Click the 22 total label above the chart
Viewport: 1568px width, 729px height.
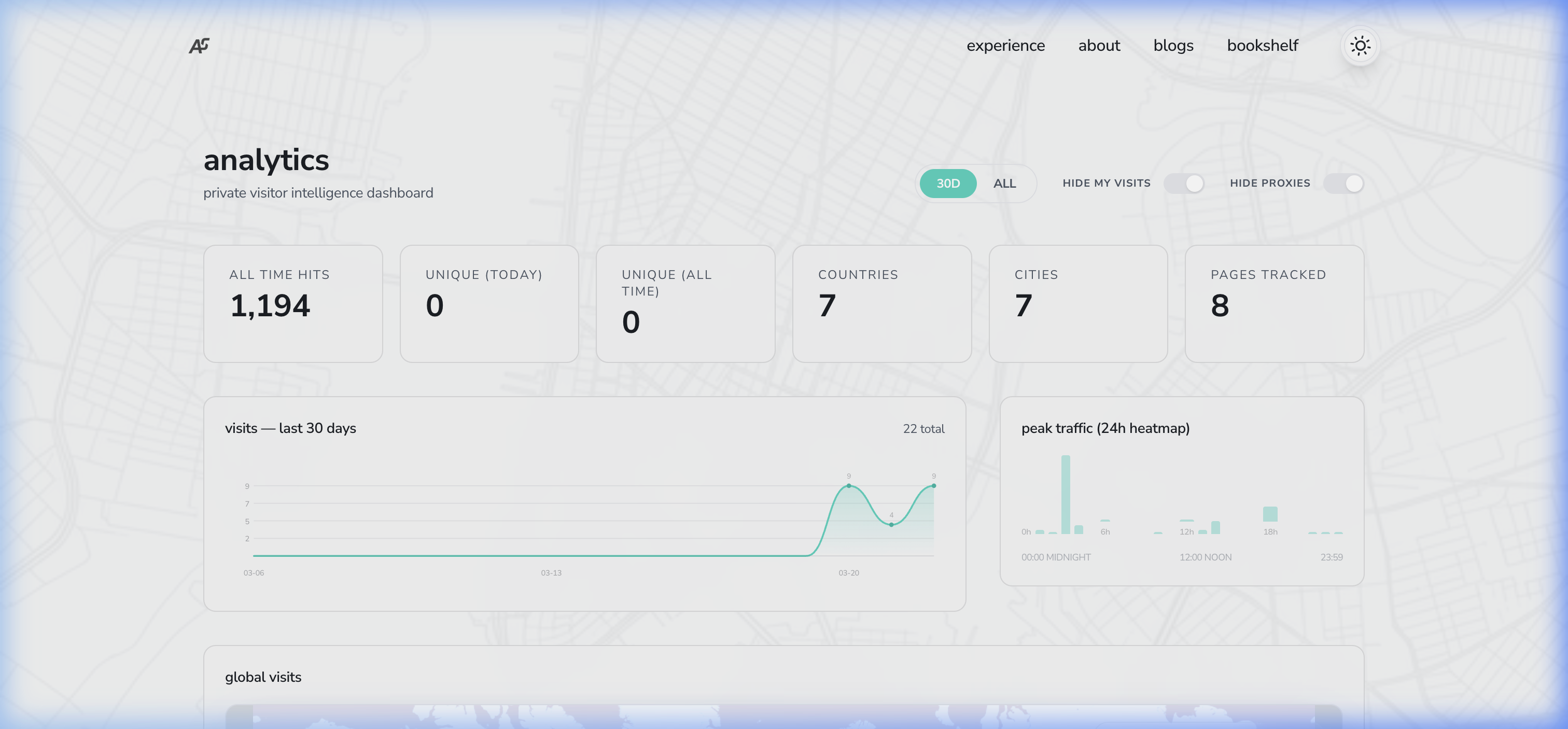pyautogui.click(x=924, y=428)
